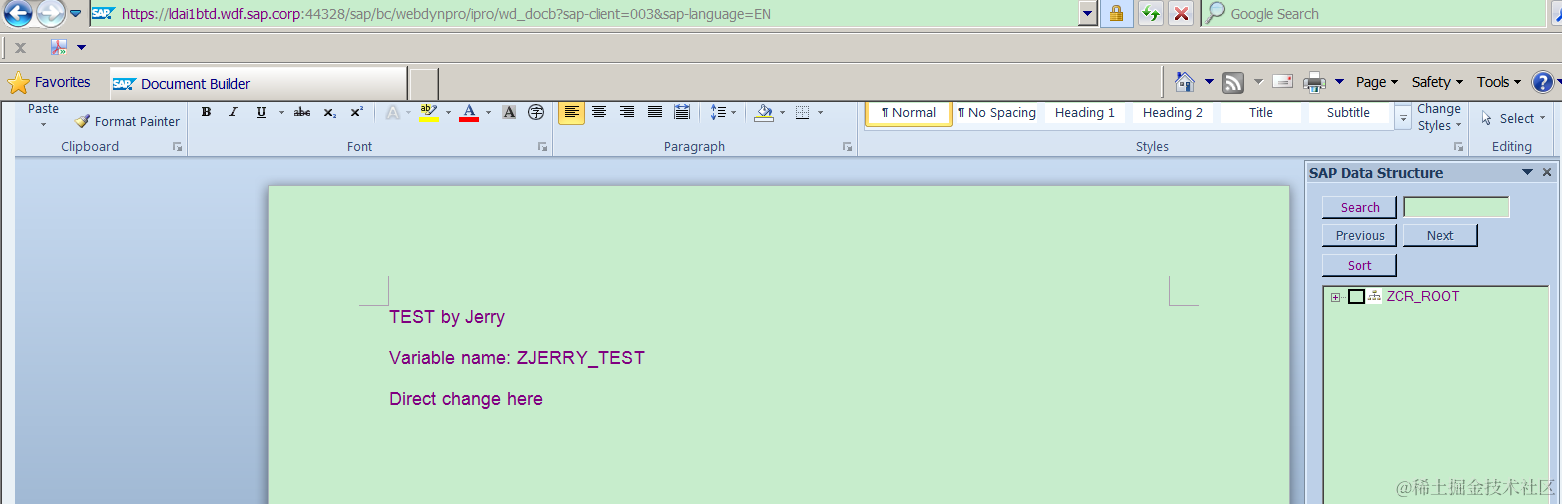The height and width of the screenshot is (504, 1562).
Task: Justify the paragraph text
Action: [x=655, y=112]
